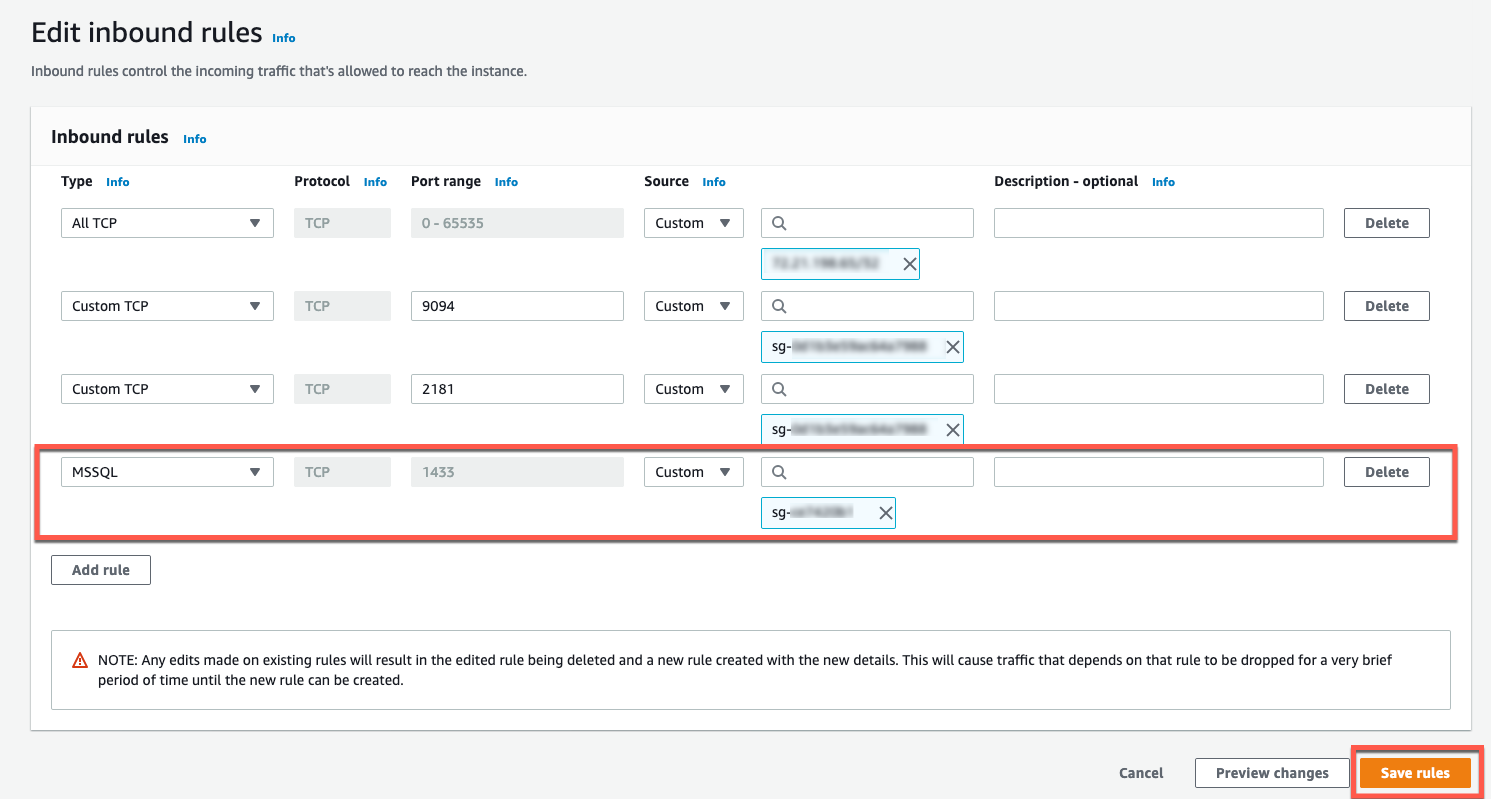This screenshot has width=1491, height=799.
Task: Open the Type dropdown showing All TCP
Action: point(167,223)
